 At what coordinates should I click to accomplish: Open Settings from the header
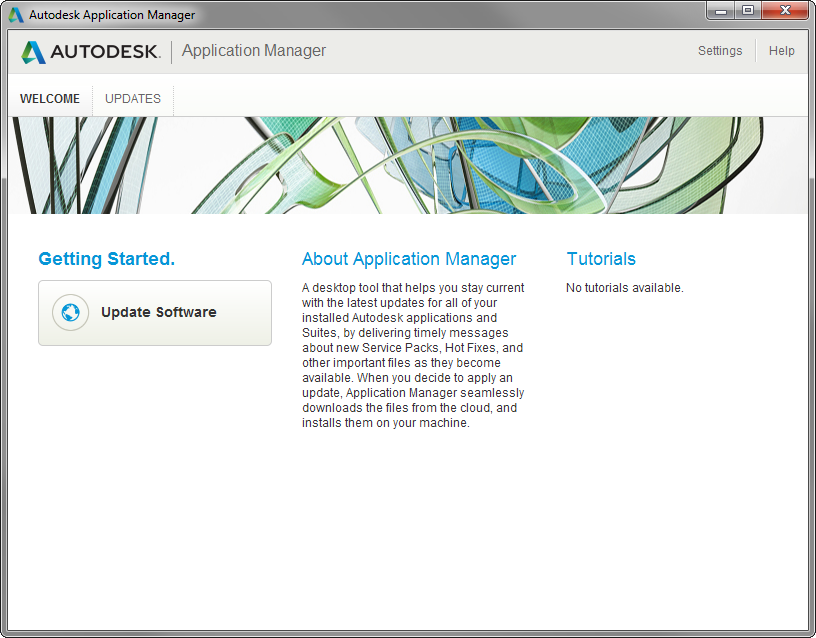tap(719, 51)
